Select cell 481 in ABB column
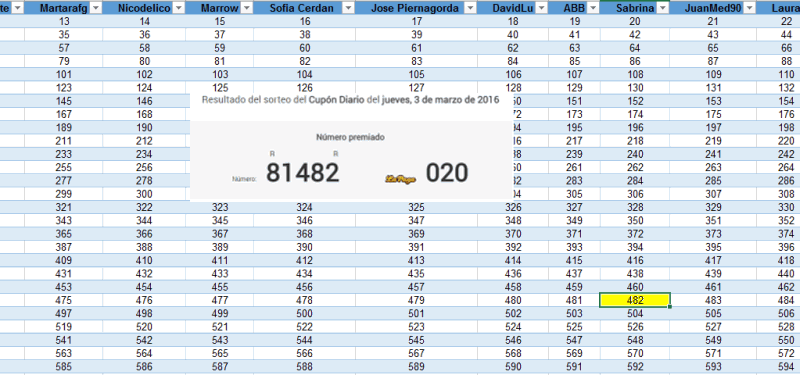The height and width of the screenshot is (375, 800). [x=574, y=300]
